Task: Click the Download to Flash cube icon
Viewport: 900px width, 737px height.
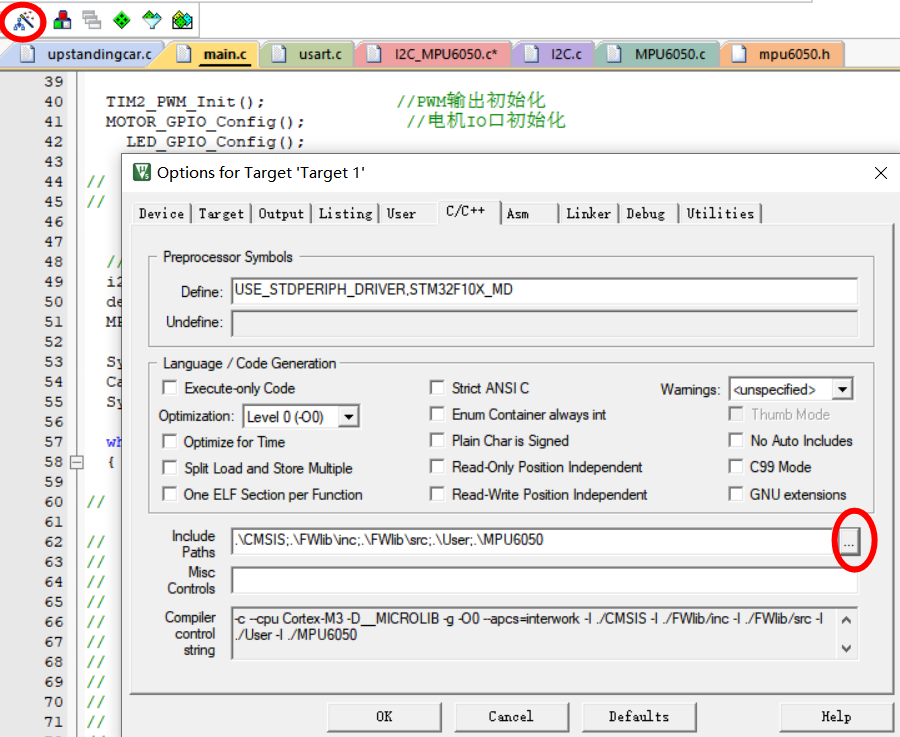Action: pos(61,18)
